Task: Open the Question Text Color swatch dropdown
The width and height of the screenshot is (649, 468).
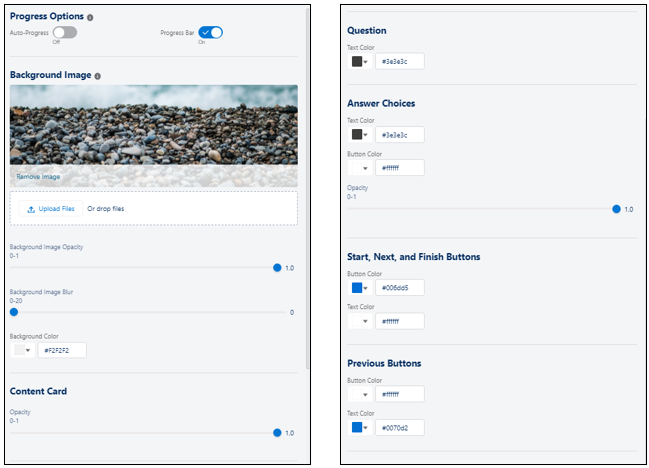Action: [x=360, y=61]
